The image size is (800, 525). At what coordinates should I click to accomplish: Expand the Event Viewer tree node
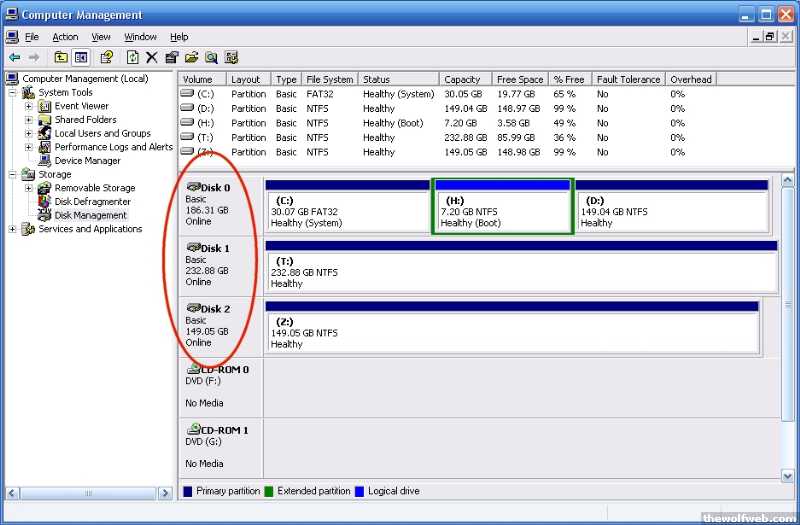(29, 106)
